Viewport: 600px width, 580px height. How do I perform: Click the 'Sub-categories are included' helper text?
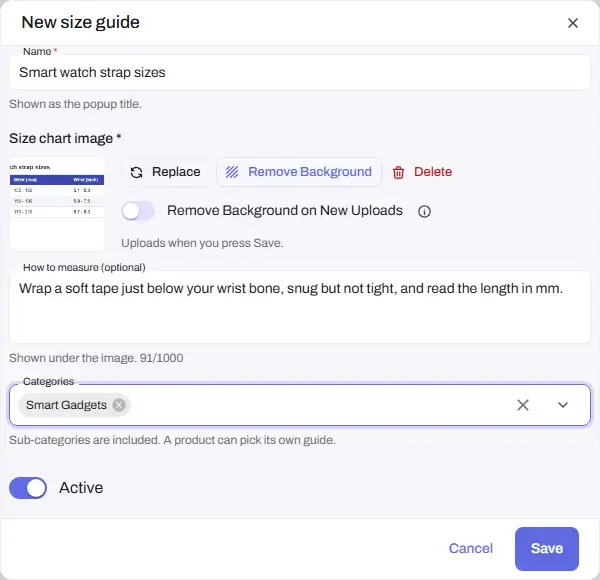tap(172, 440)
